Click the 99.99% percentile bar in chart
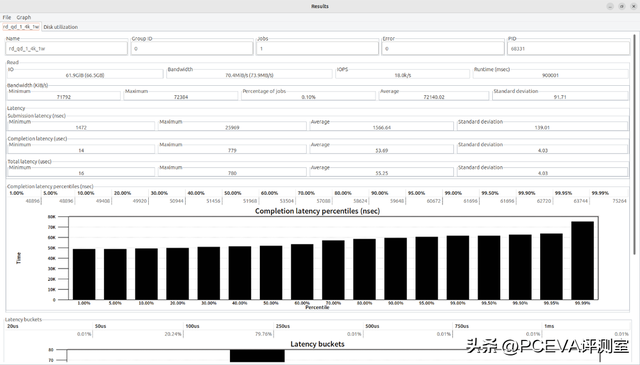The width and height of the screenshot is (640, 365). (x=582, y=260)
